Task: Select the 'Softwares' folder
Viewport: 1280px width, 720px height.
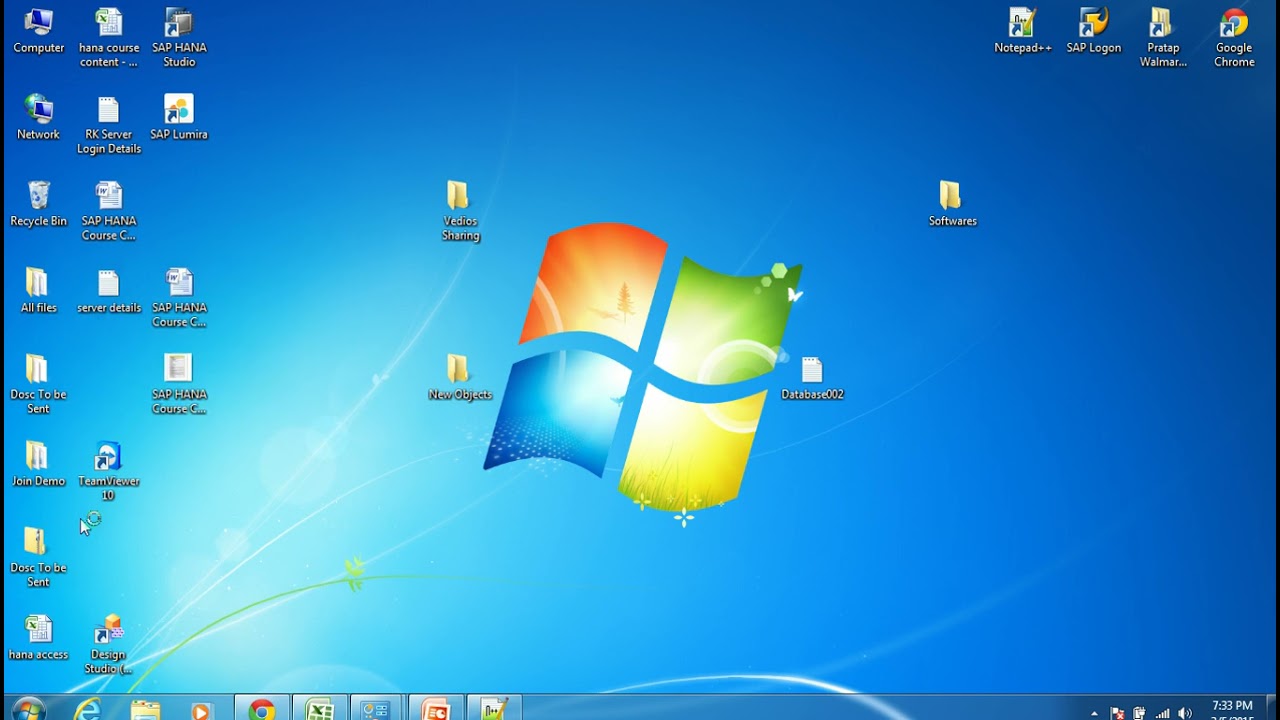Action: click(952, 204)
